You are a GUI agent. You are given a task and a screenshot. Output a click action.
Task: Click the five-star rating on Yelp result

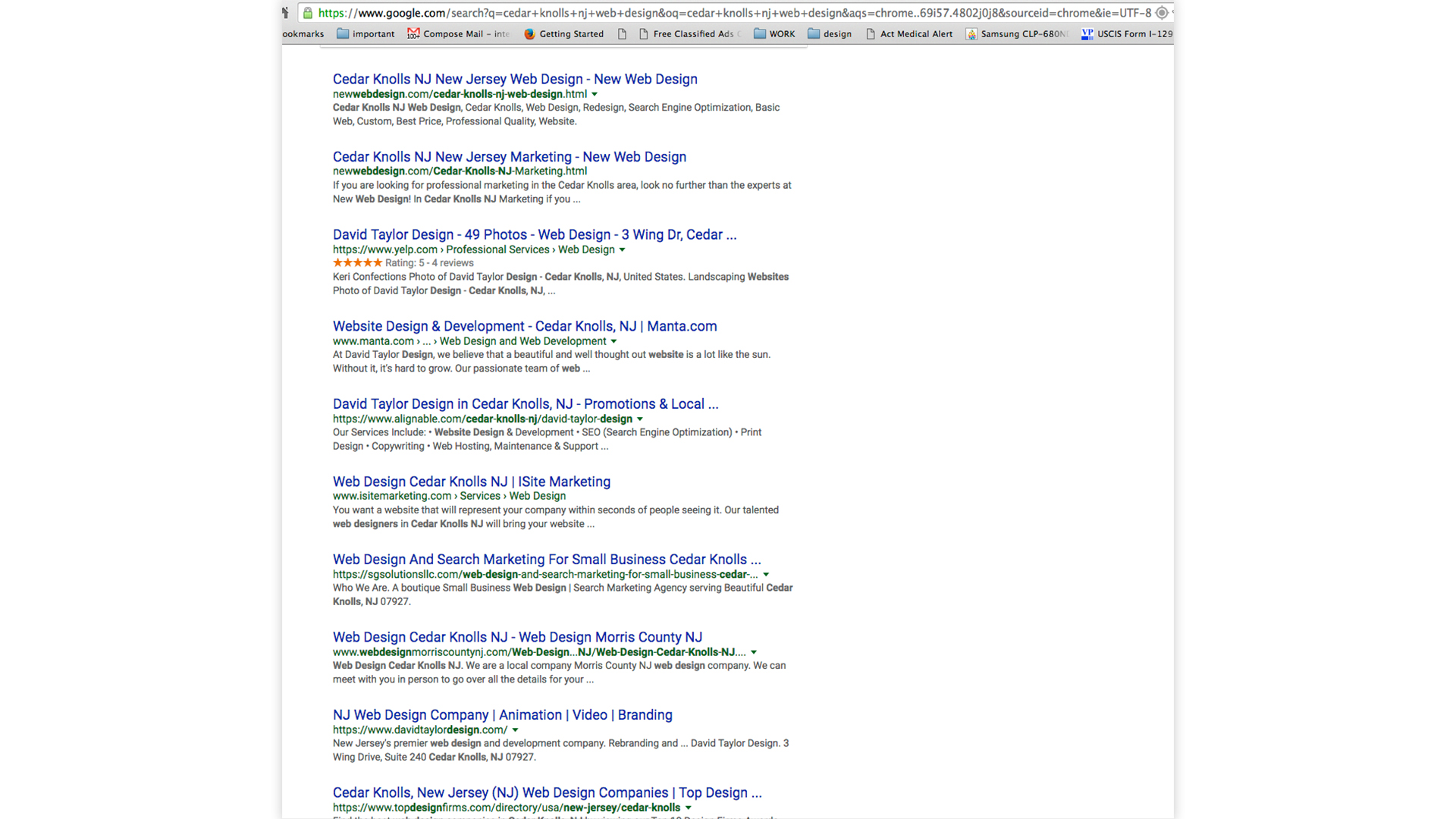coord(357,263)
